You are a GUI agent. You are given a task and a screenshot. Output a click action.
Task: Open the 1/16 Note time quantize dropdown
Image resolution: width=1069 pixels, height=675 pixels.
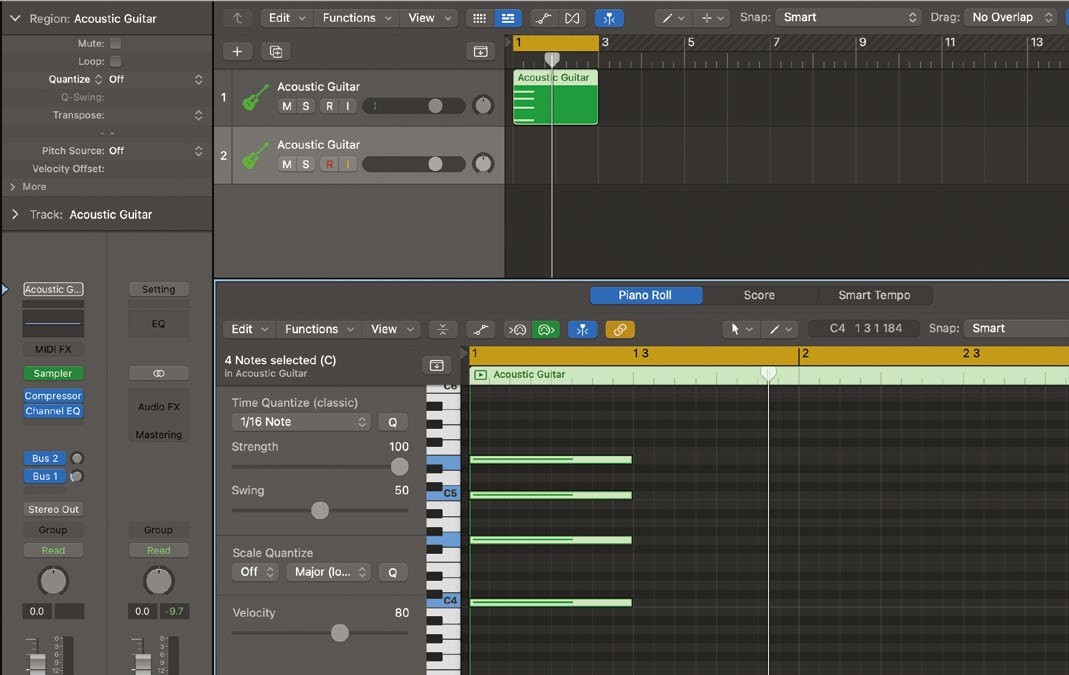(x=301, y=422)
